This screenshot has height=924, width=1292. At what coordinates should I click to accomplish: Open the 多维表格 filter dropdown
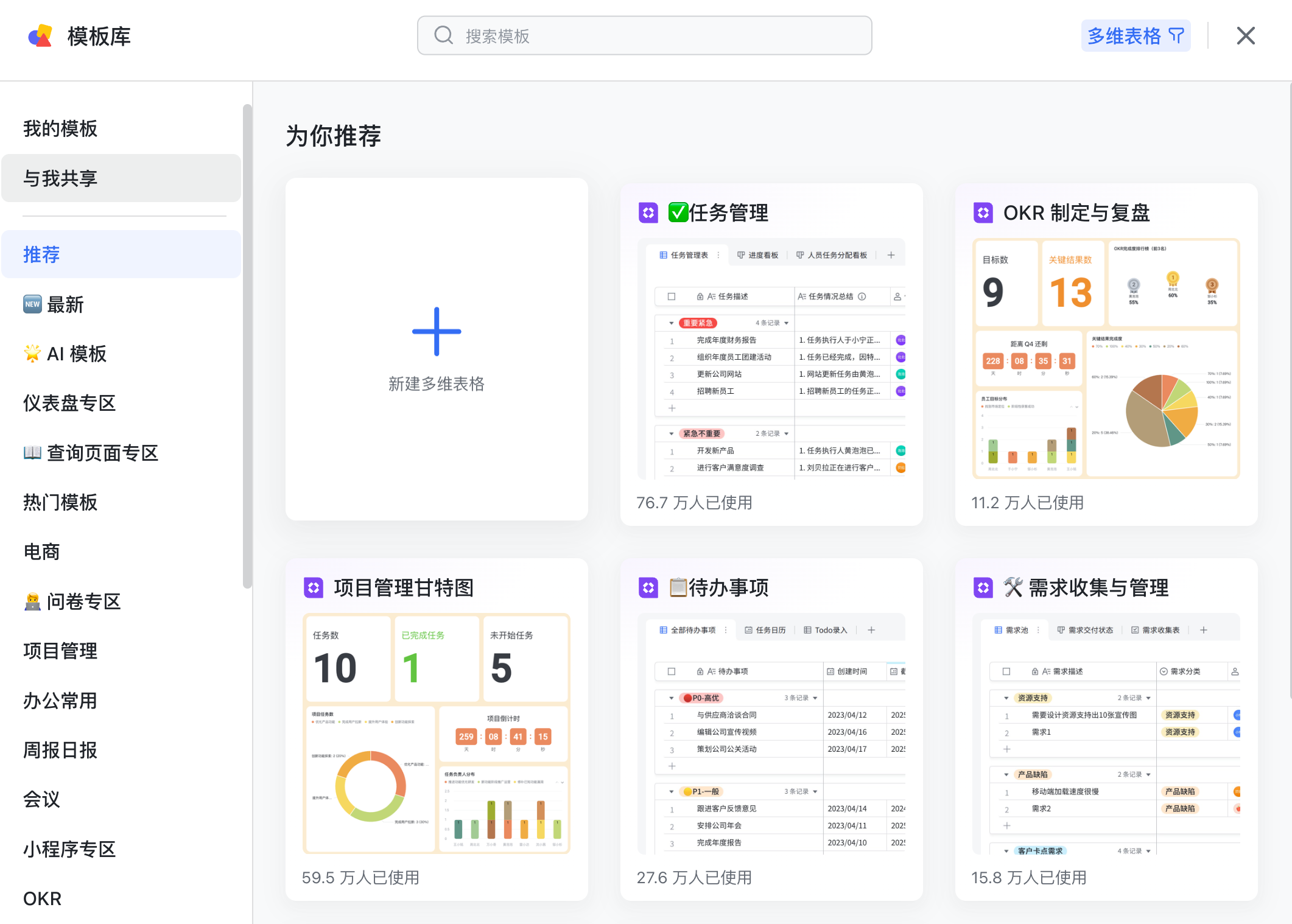(1135, 36)
